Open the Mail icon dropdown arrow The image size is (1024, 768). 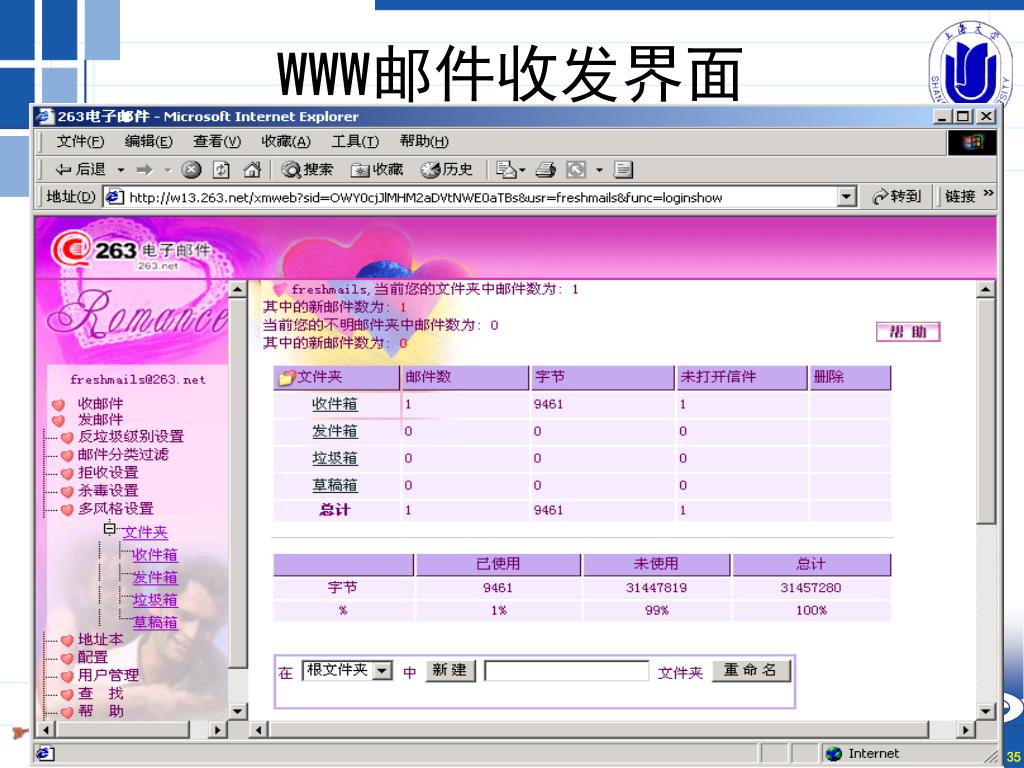(522, 170)
